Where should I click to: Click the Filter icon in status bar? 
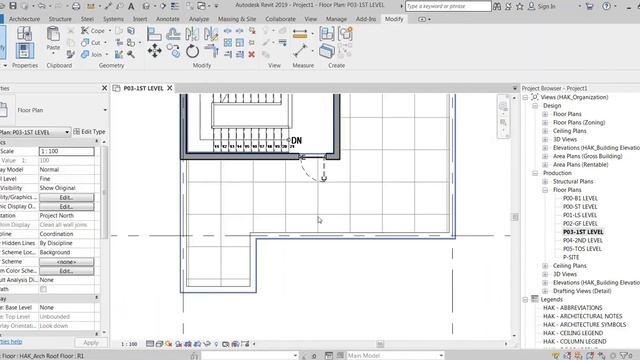coord(625,356)
